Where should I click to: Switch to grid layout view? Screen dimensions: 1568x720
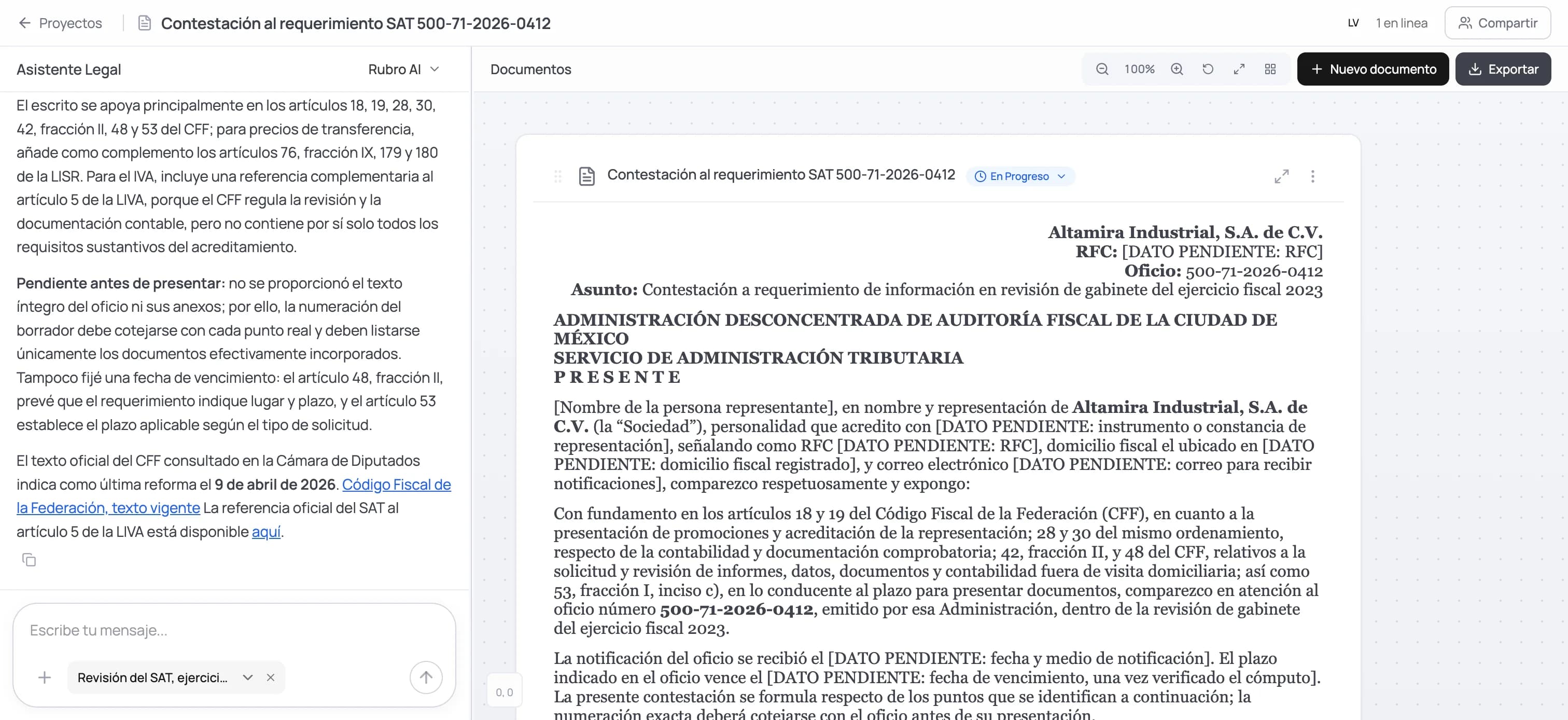click(1270, 70)
